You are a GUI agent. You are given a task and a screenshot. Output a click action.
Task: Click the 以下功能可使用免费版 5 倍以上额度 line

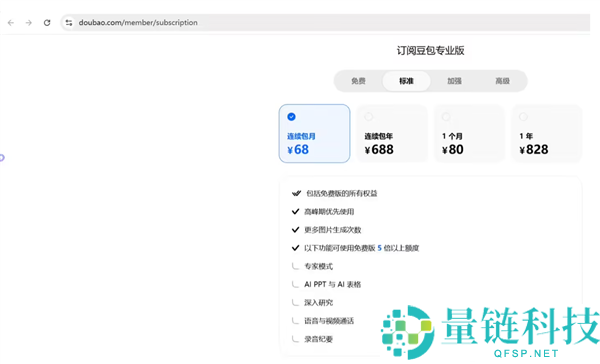click(x=362, y=248)
